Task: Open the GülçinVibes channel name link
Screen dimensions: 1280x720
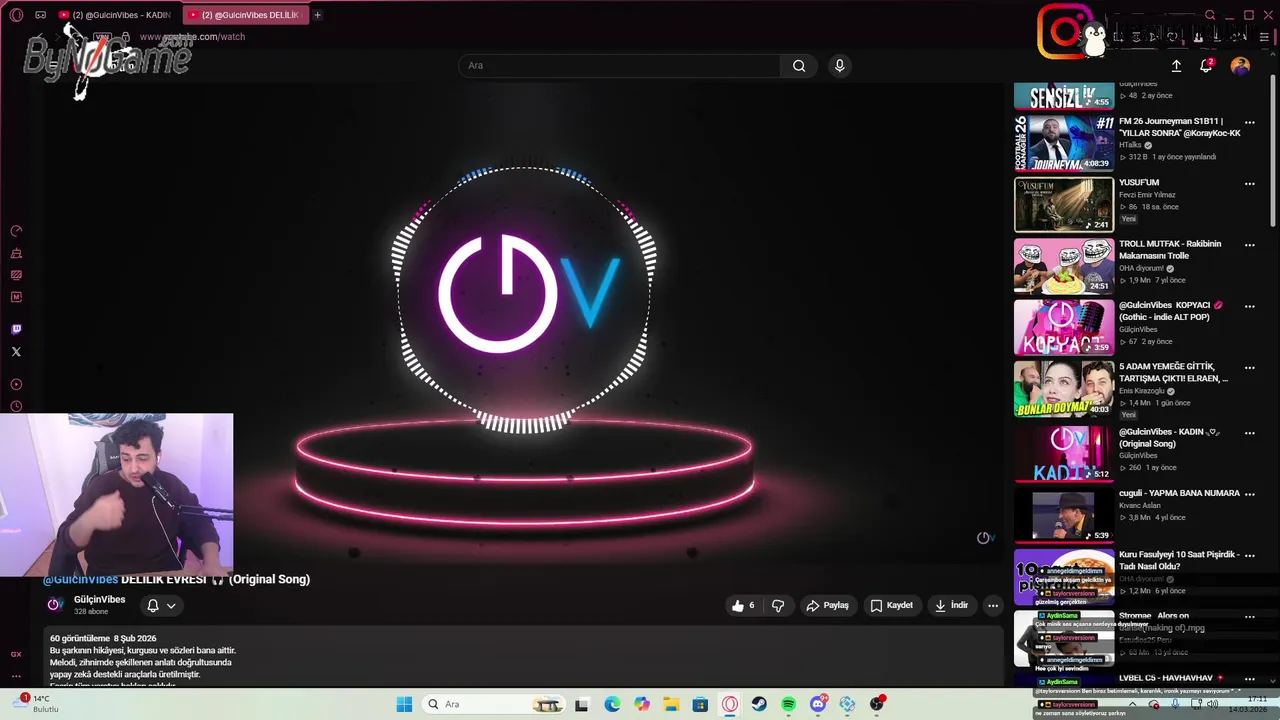Action: click(99, 599)
